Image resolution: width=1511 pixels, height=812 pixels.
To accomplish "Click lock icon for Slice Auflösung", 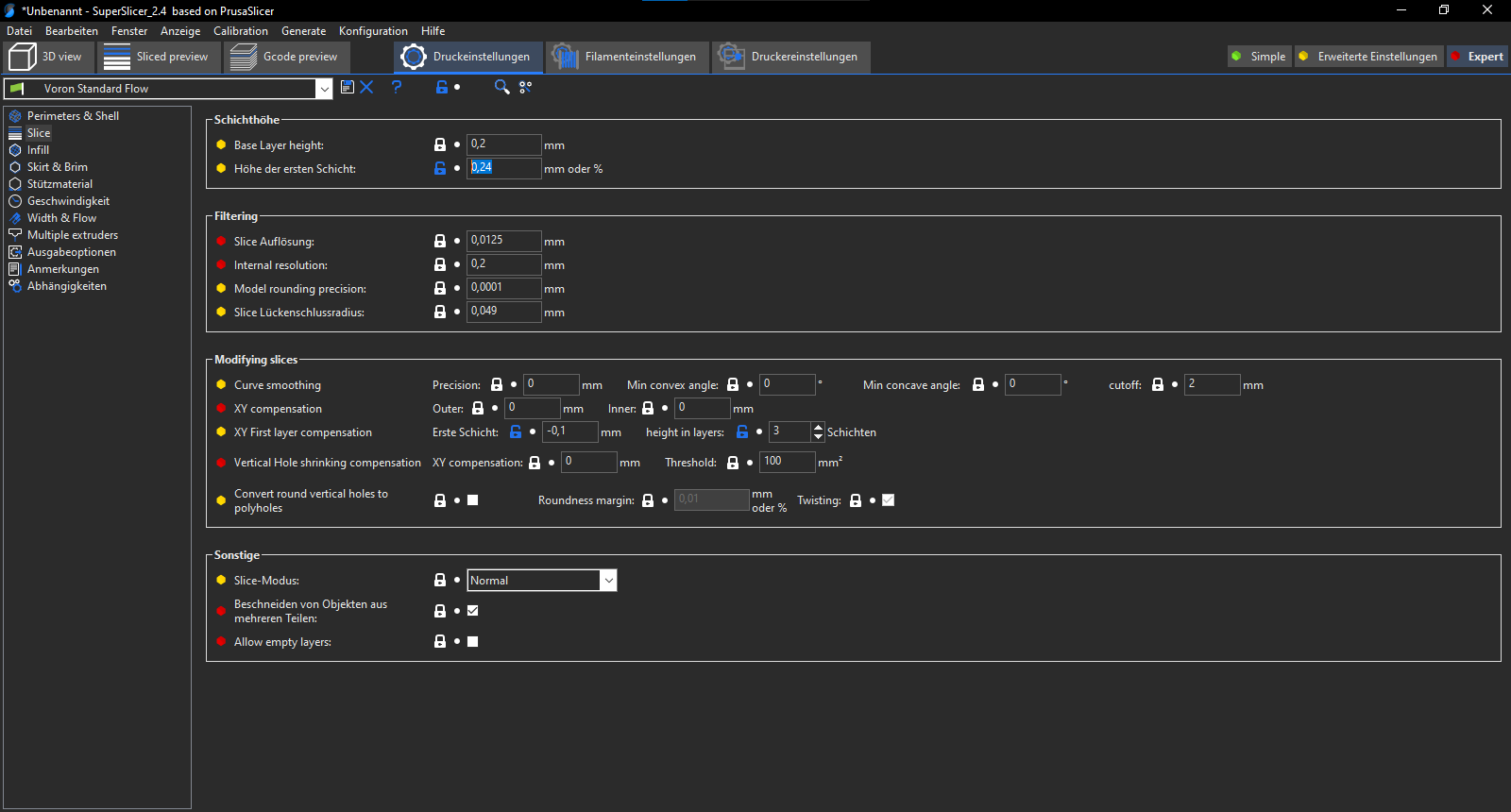I will [440, 241].
